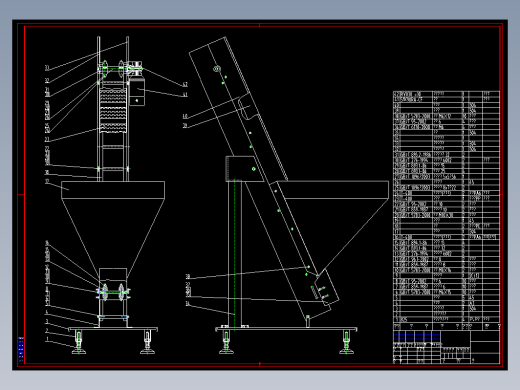The image size is (520, 390).
Task: Click the parts list table
Action: (x=446, y=206)
